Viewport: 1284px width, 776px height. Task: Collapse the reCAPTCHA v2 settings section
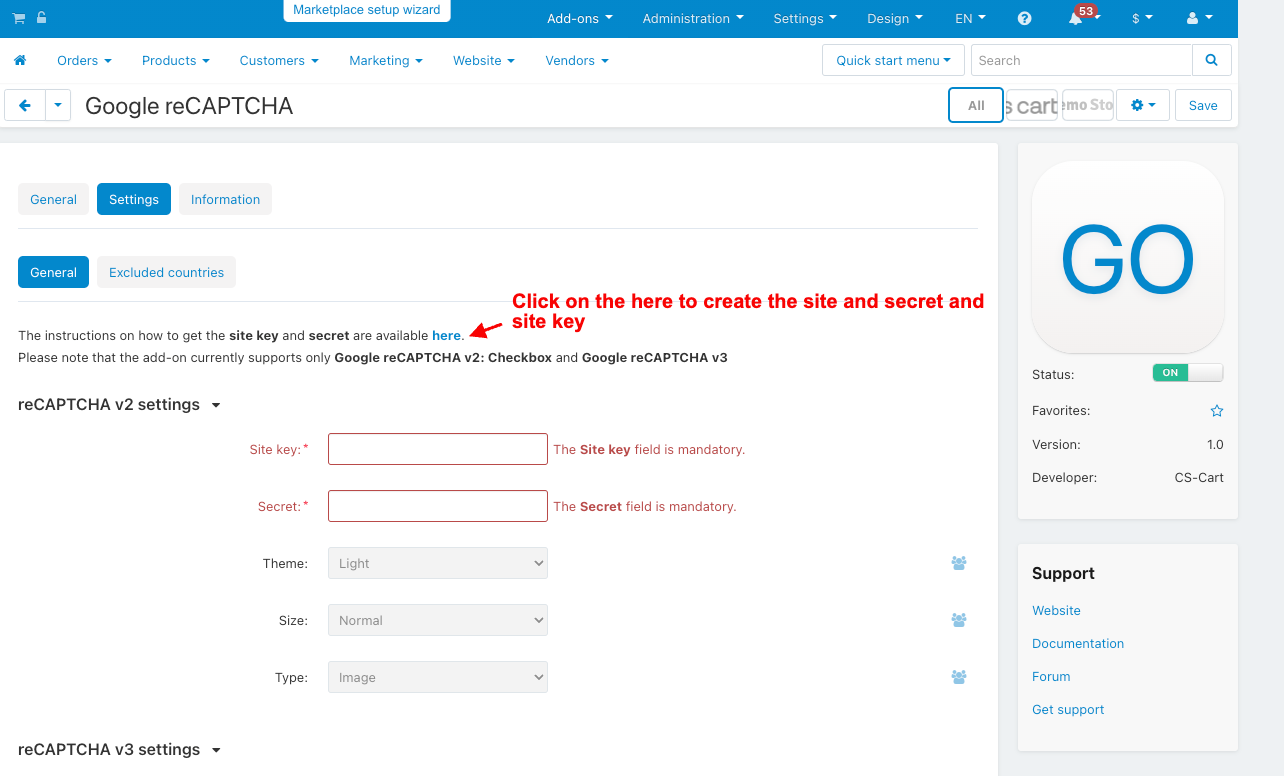pyautogui.click(x=119, y=405)
